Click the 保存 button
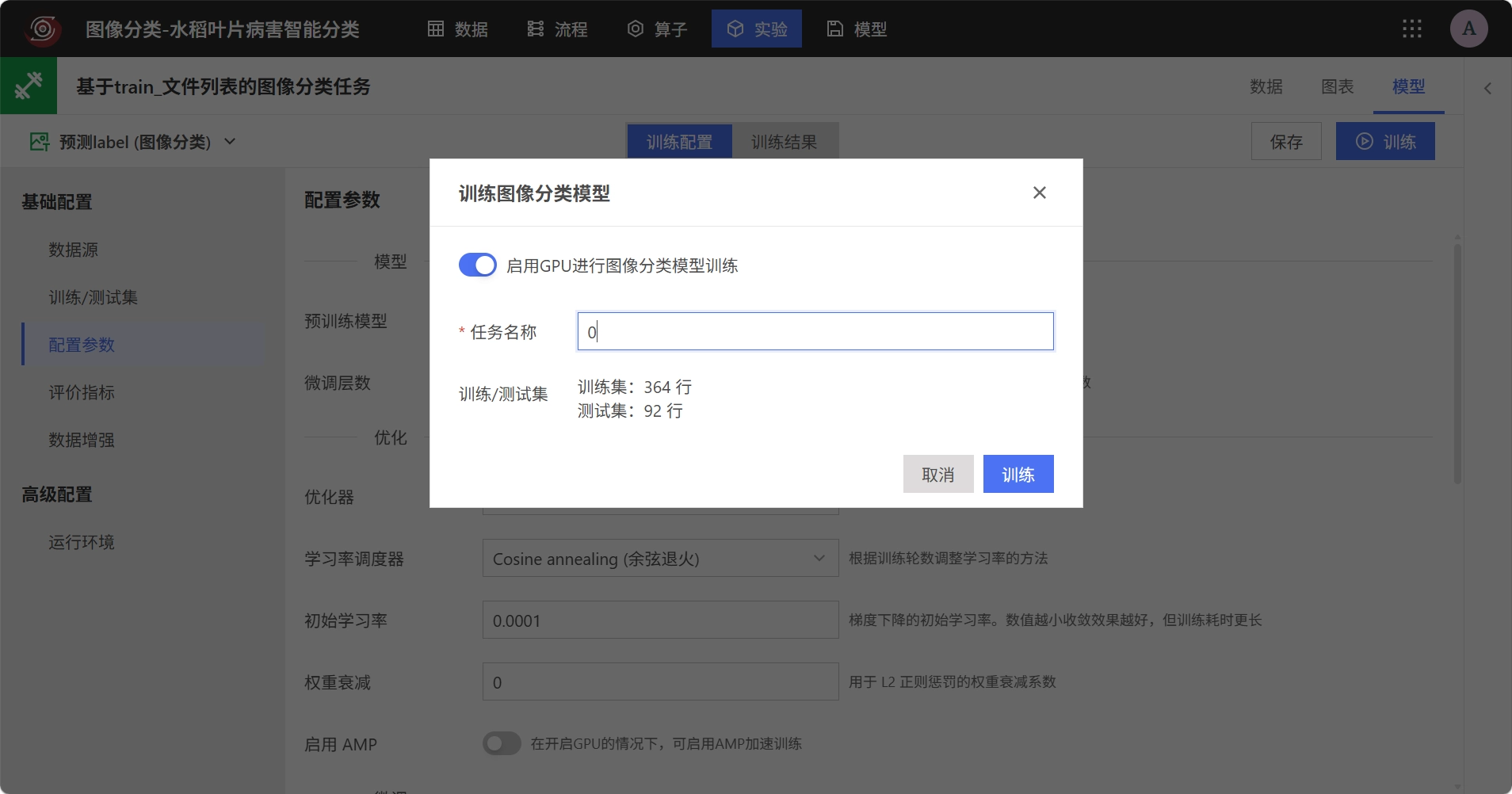The width and height of the screenshot is (1512, 794). click(x=1286, y=142)
